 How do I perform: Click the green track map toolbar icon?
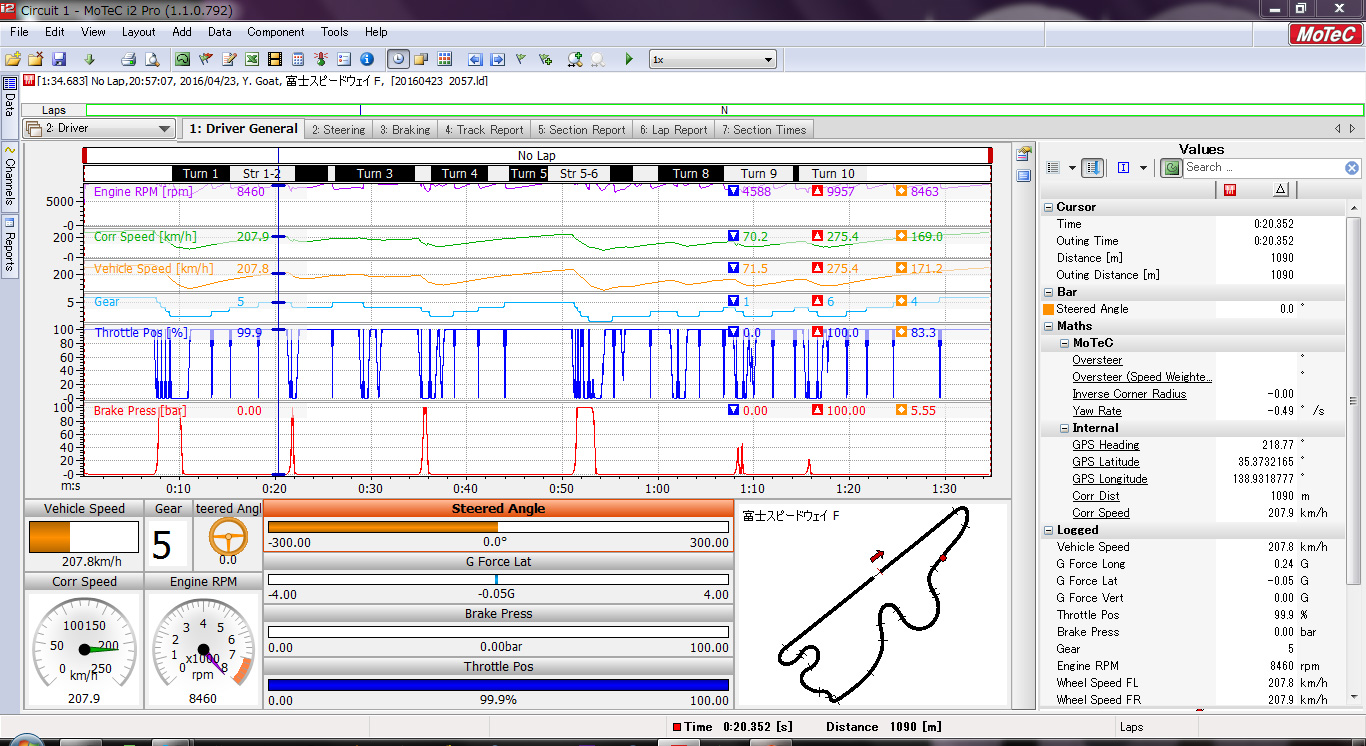183,59
